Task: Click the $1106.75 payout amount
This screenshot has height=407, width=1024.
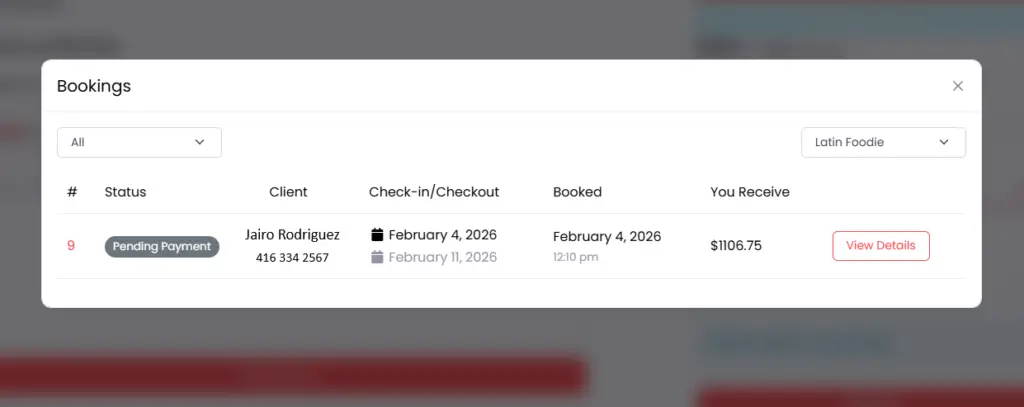Action: point(736,246)
